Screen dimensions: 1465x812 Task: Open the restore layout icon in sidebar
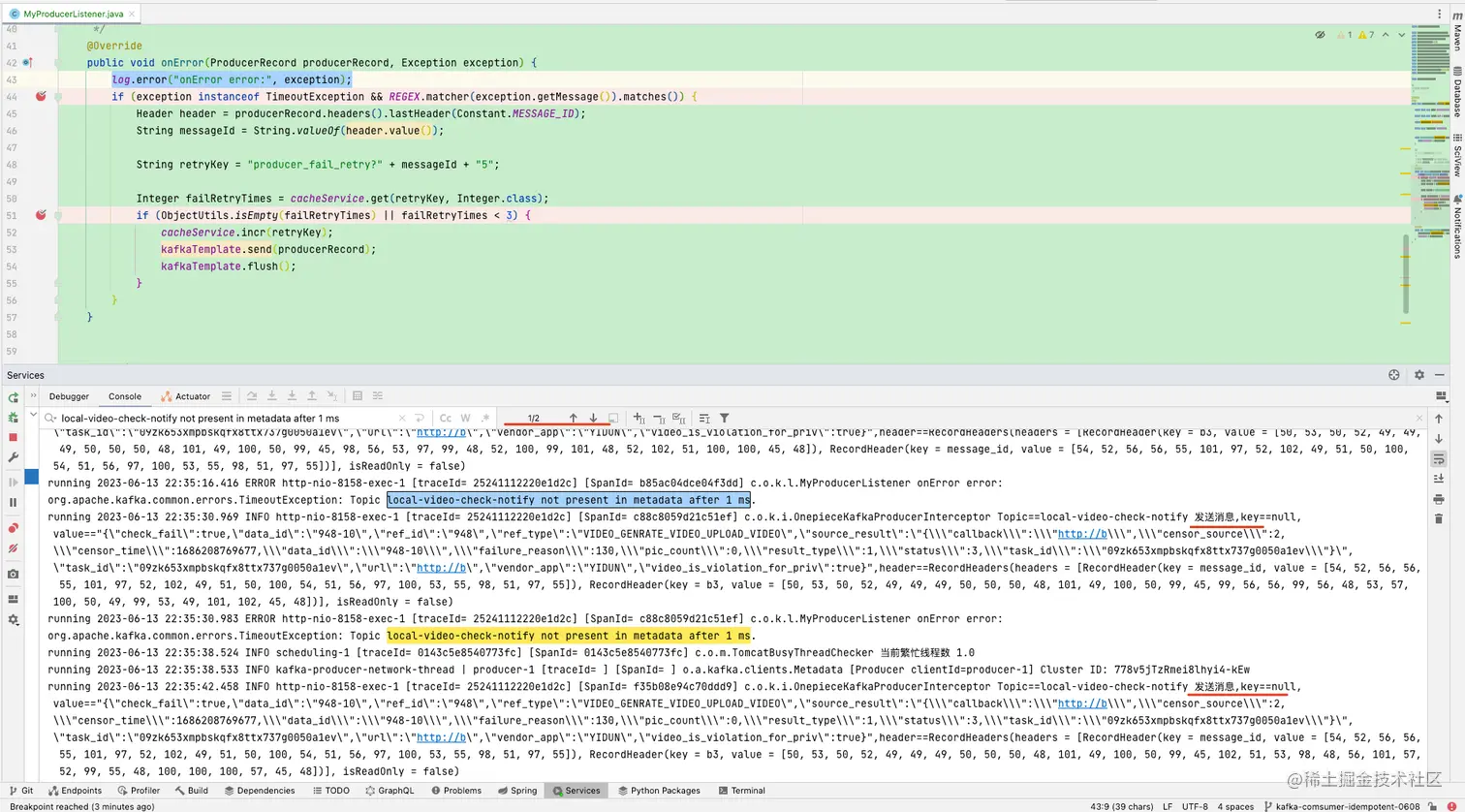tap(13, 599)
